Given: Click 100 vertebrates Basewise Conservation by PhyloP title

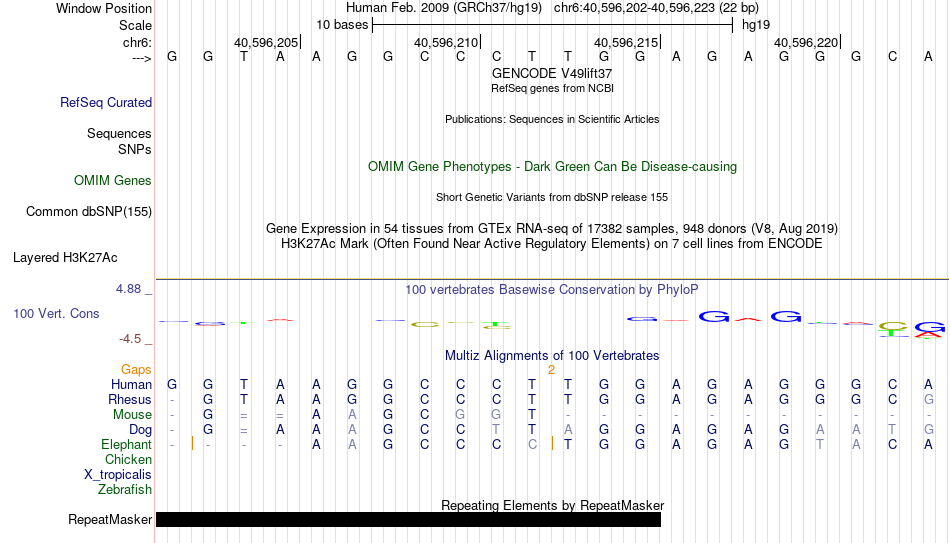Looking at the screenshot, I should click(552, 290).
